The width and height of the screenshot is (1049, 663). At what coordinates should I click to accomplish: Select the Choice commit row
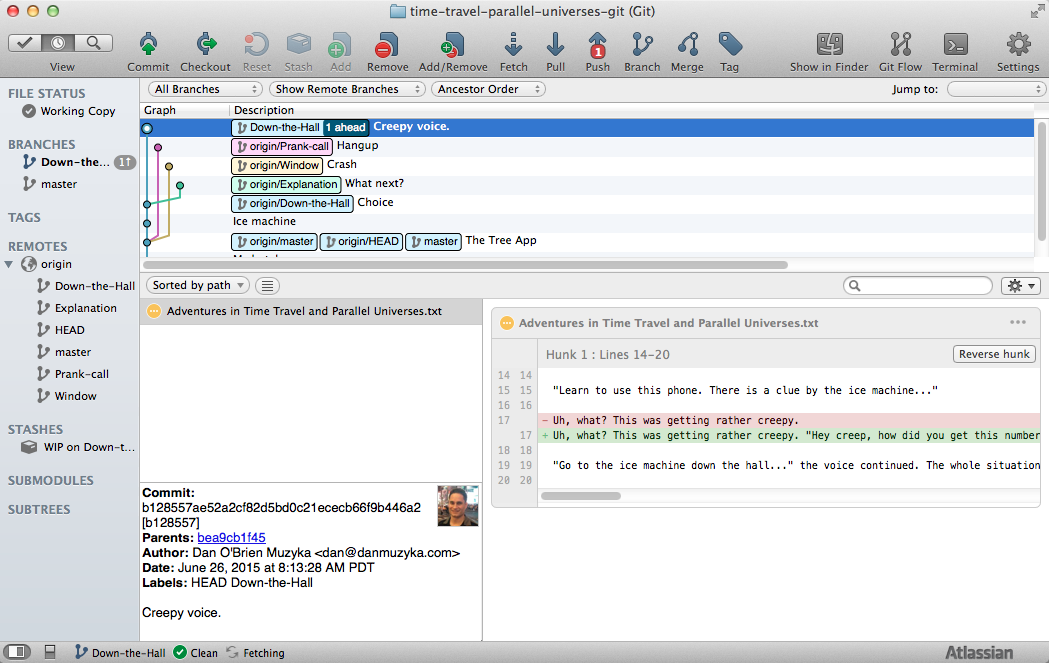(x=587, y=203)
